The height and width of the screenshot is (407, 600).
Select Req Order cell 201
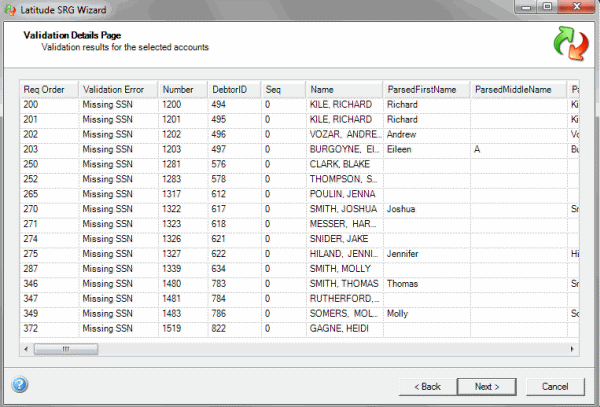pos(49,120)
